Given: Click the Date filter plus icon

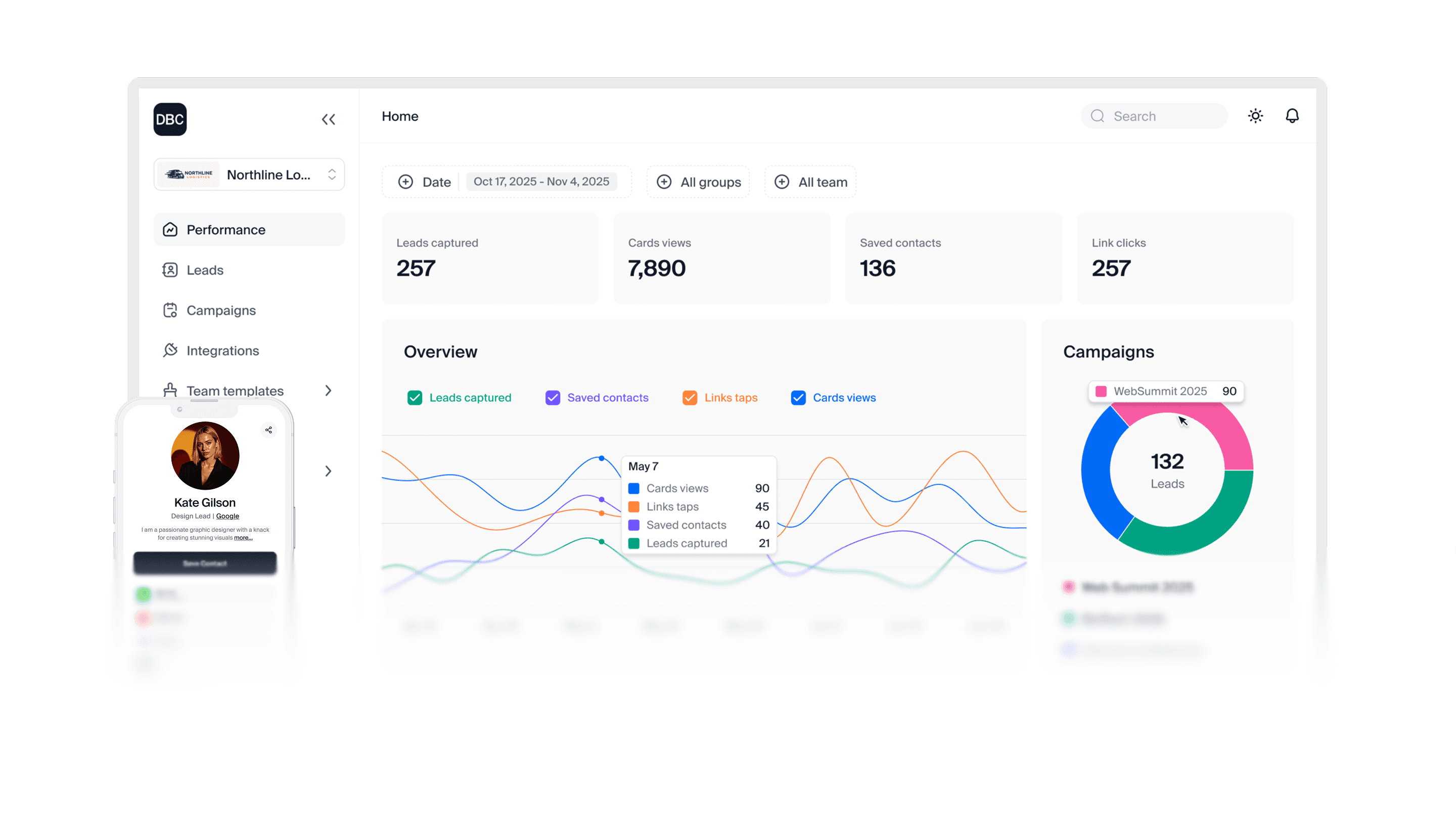Looking at the screenshot, I should (x=405, y=181).
